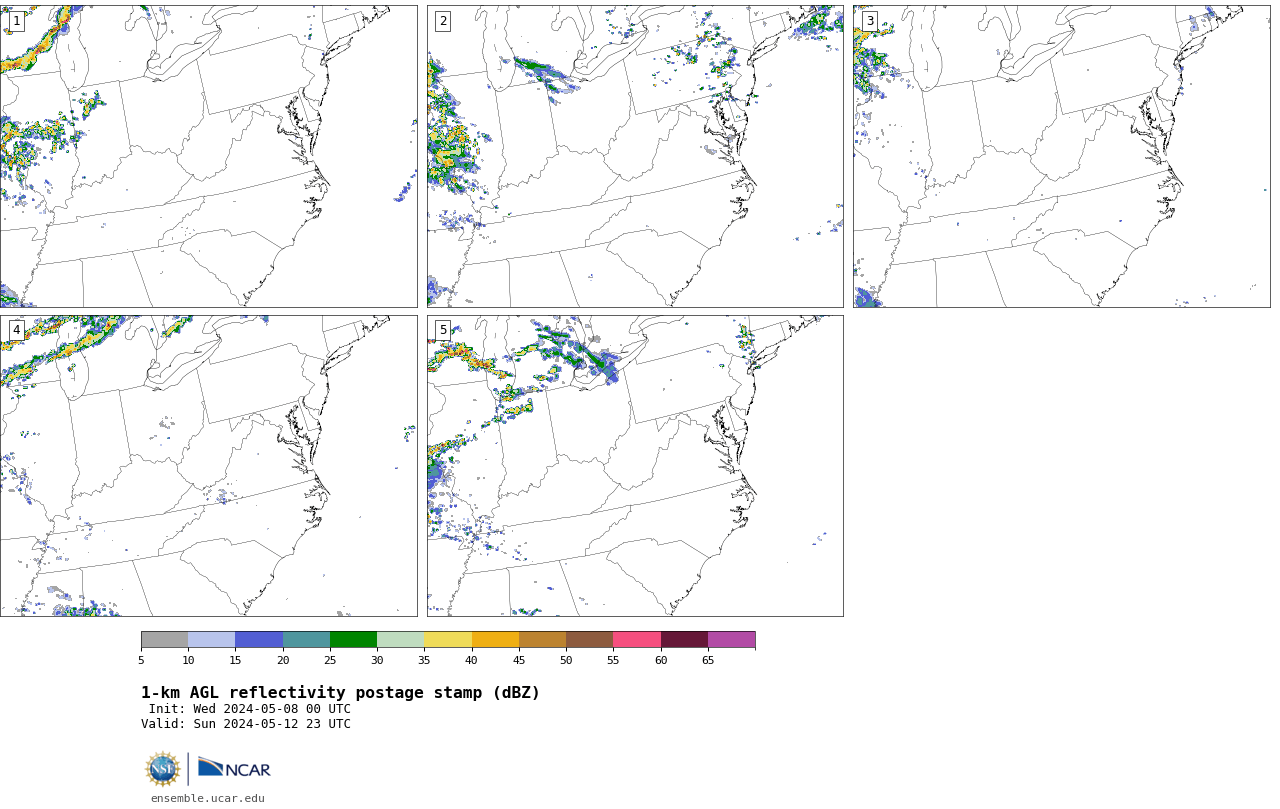1280x809 pixels.
Task: Click the 'Init: Wed 2024-05-08 00 UTC' text
Action: coord(250,709)
